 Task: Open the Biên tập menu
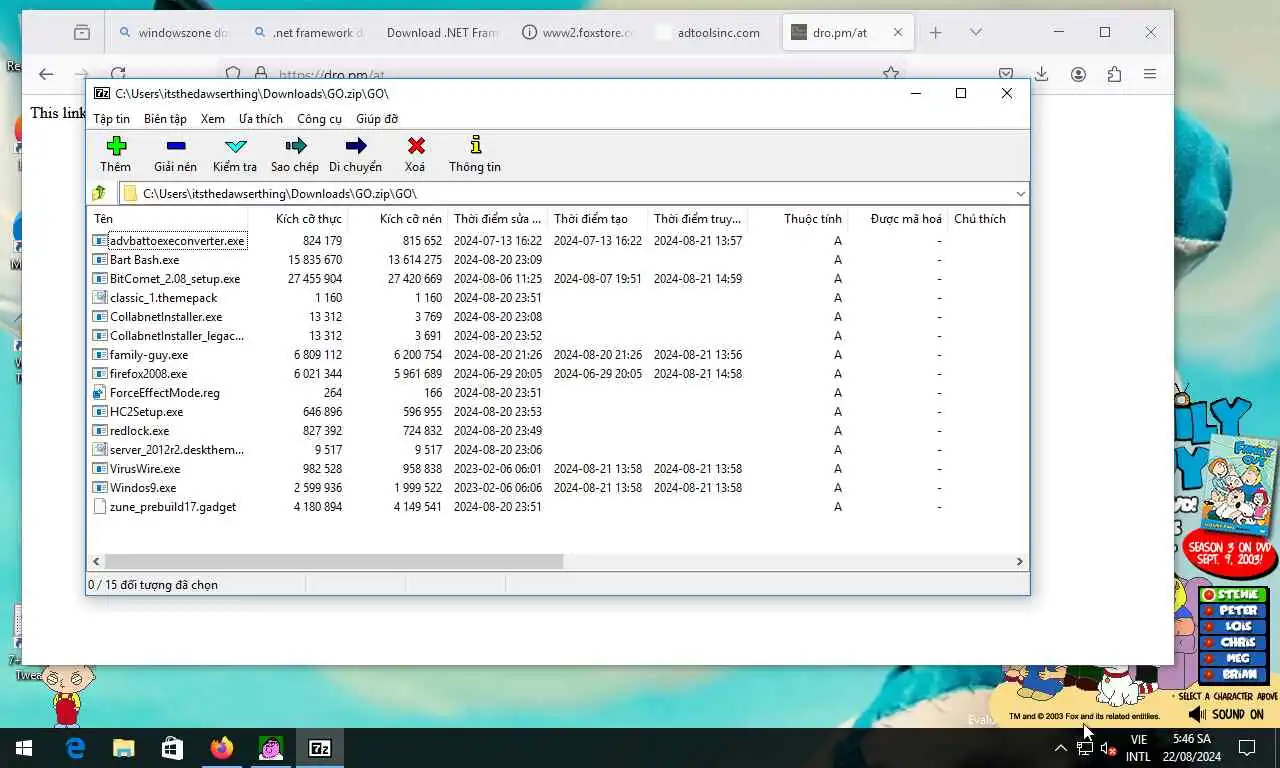(165, 119)
